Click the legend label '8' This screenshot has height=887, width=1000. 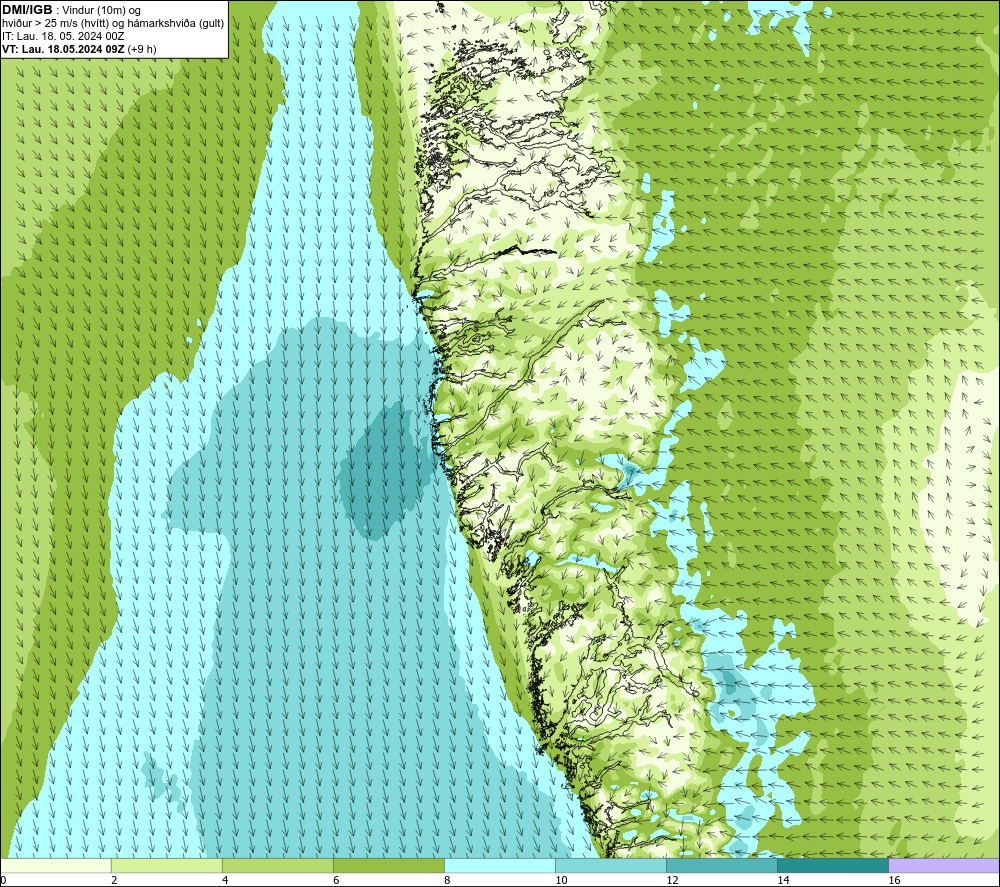click(447, 880)
